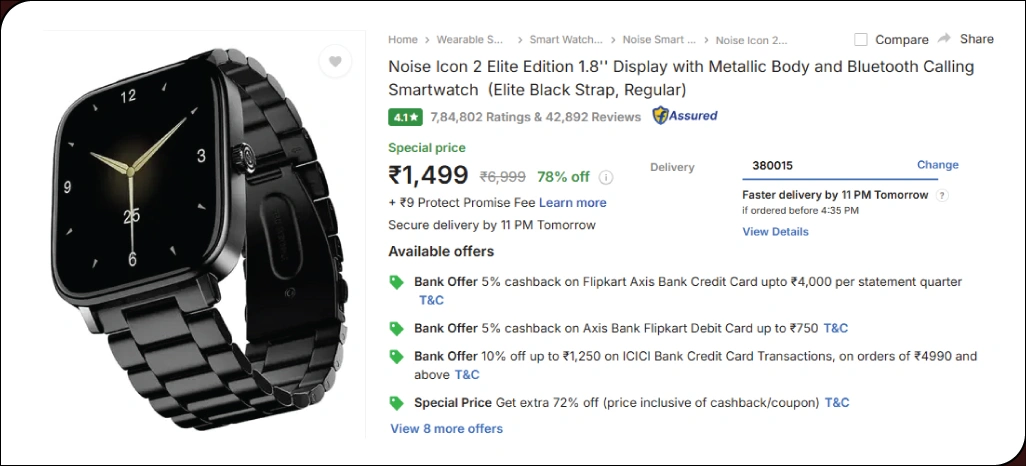Click the green tag icon beside ICICI Bank offer
Viewport: 1026px width, 466px height.
coord(397,356)
